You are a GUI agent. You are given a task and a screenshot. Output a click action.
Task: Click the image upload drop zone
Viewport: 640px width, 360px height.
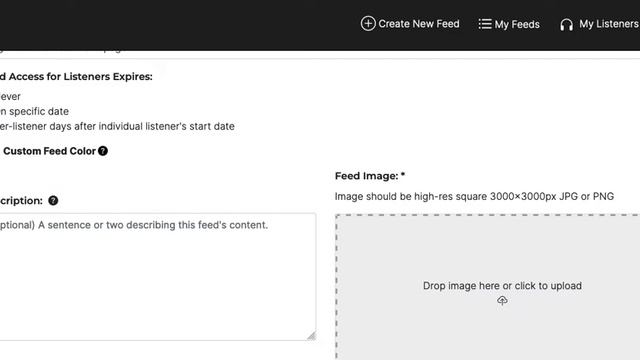488,287
